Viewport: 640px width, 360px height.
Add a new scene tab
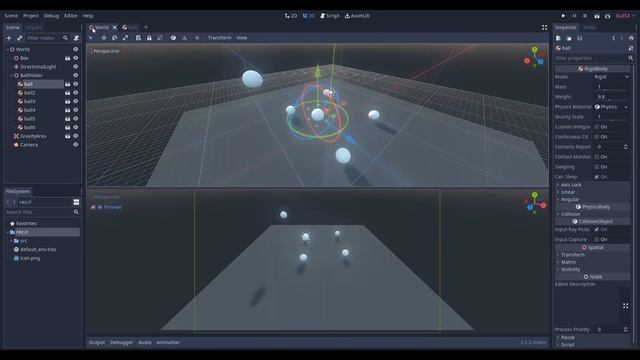tap(146, 27)
